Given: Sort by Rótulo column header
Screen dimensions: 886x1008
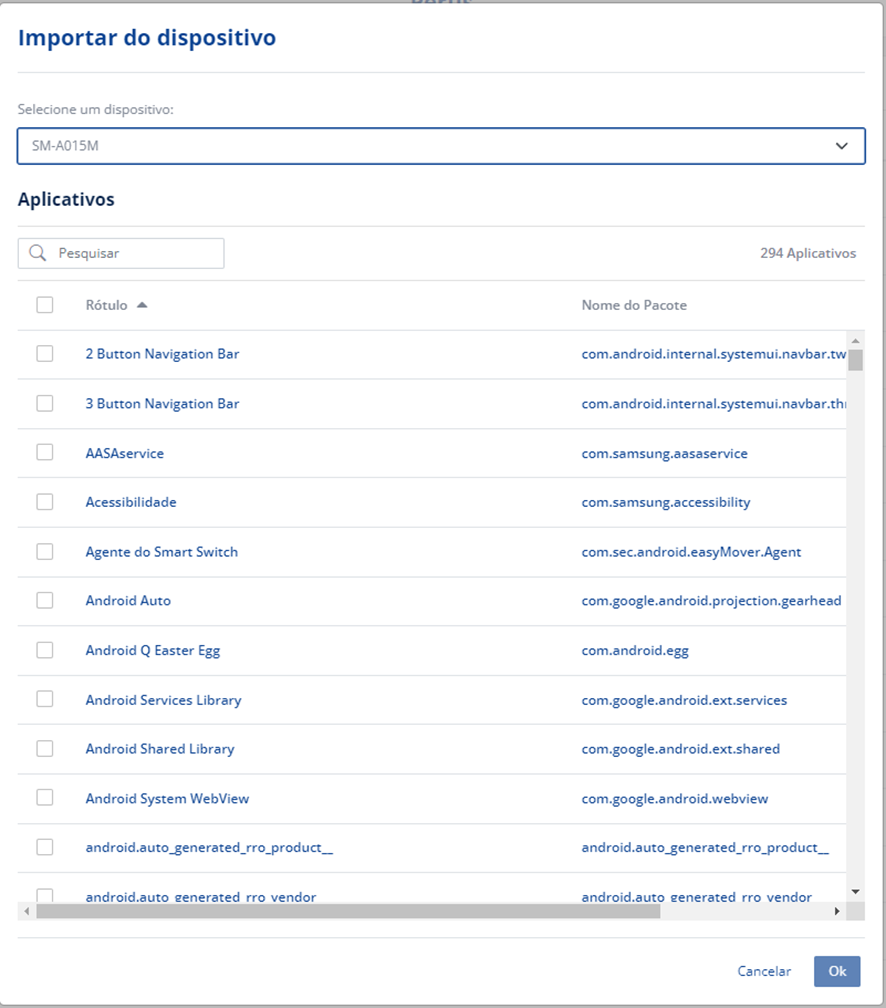Looking at the screenshot, I should 106,305.
